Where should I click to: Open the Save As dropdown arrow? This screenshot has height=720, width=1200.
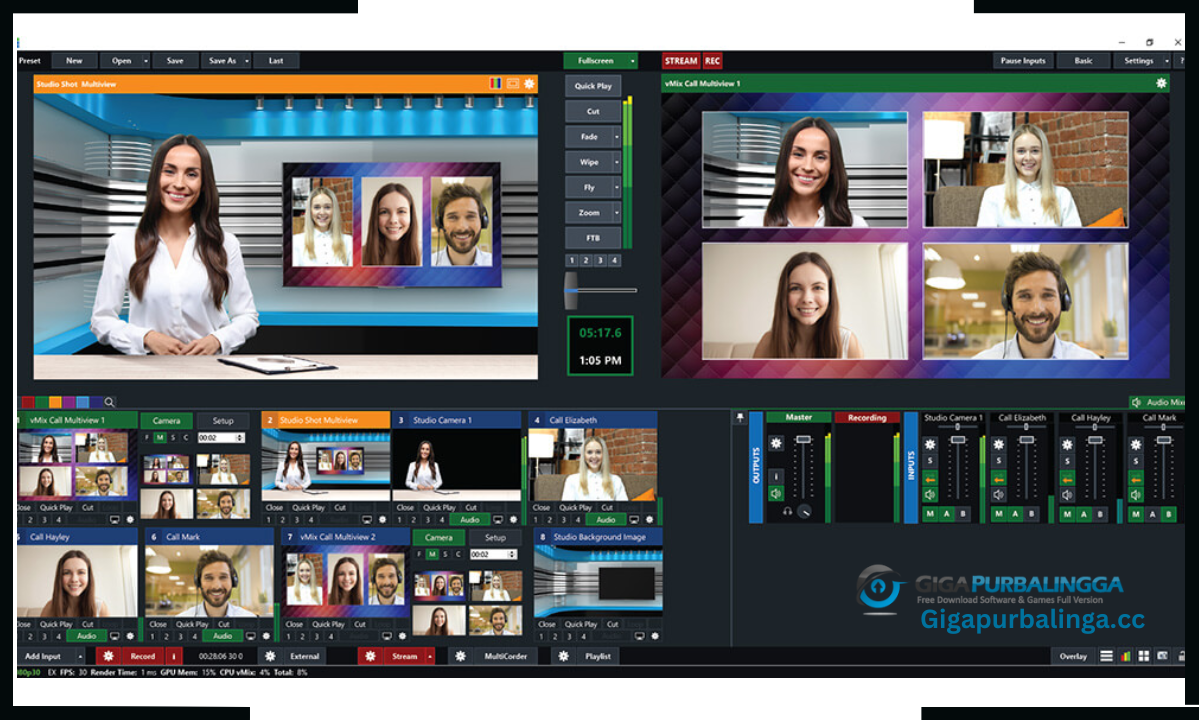[246, 61]
